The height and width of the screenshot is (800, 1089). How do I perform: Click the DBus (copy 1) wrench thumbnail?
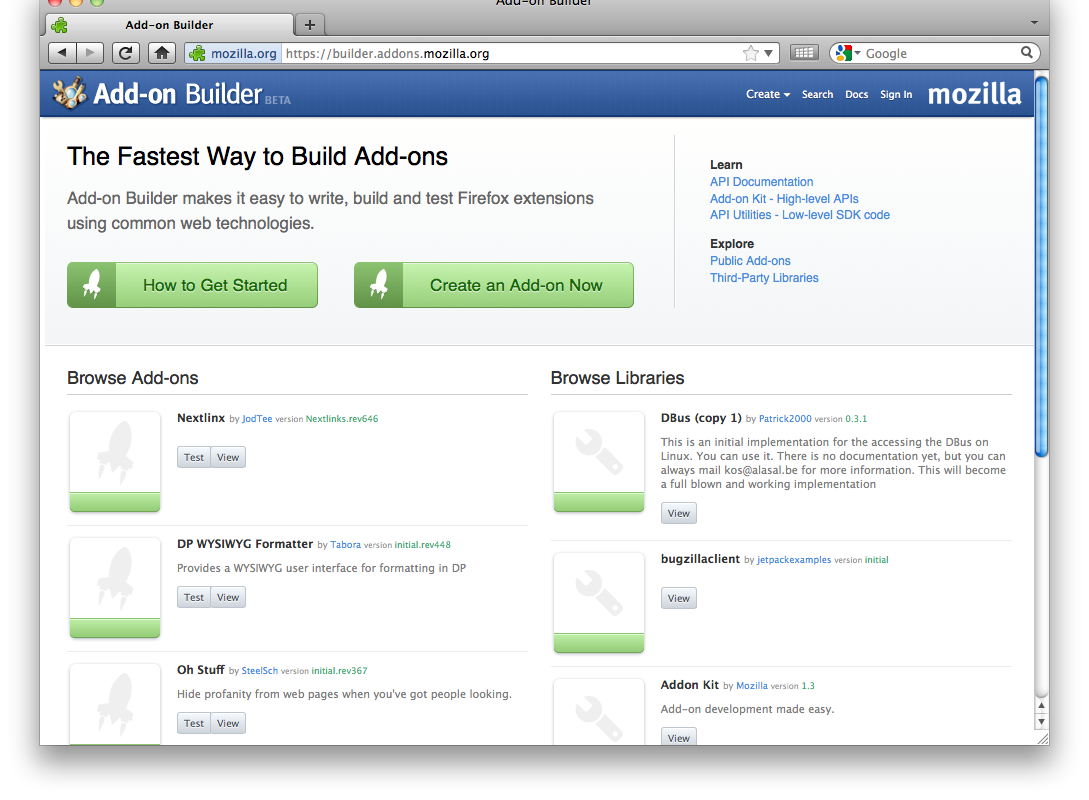point(599,462)
